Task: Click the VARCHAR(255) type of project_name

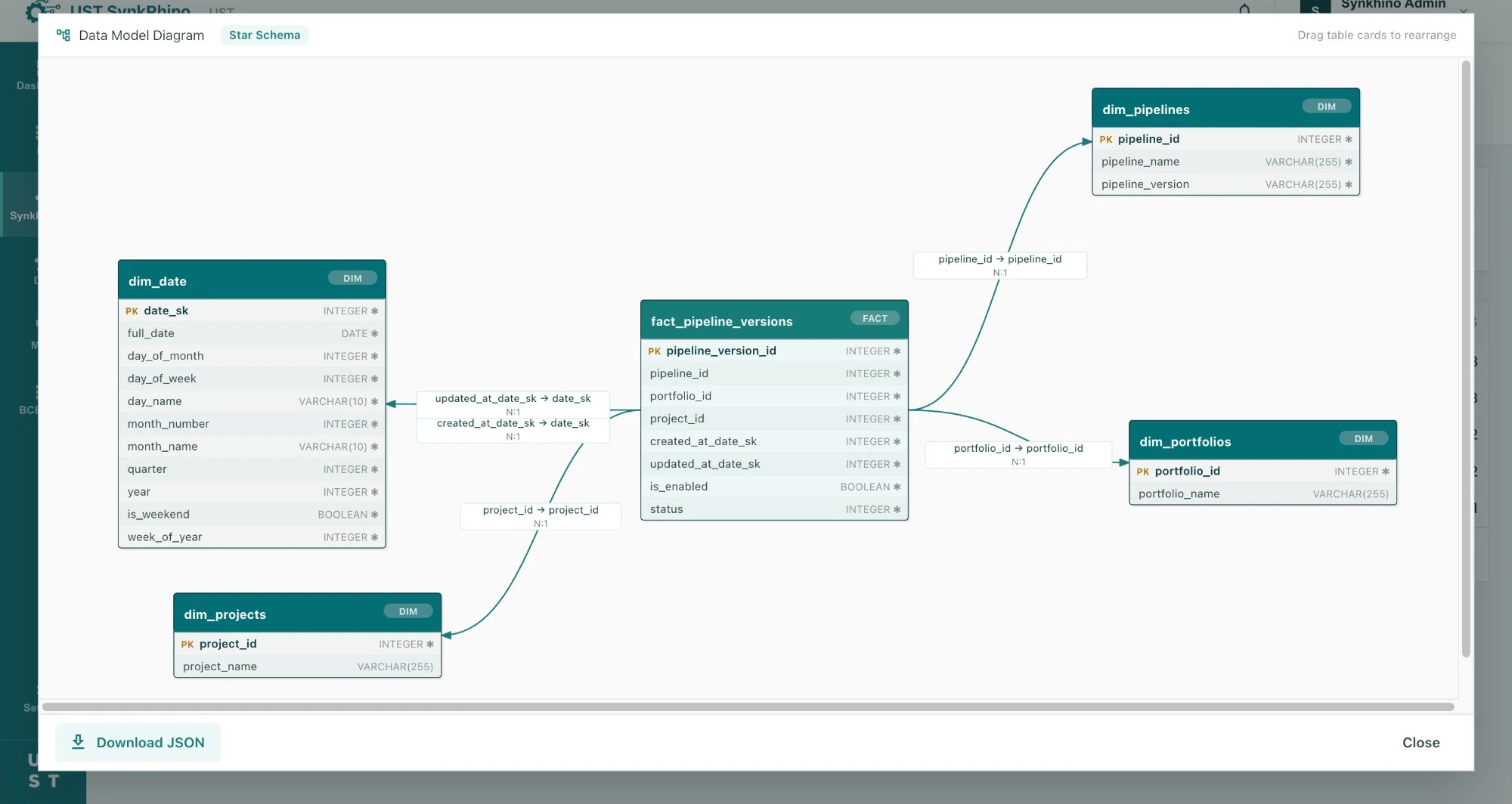Action: pyautogui.click(x=395, y=667)
